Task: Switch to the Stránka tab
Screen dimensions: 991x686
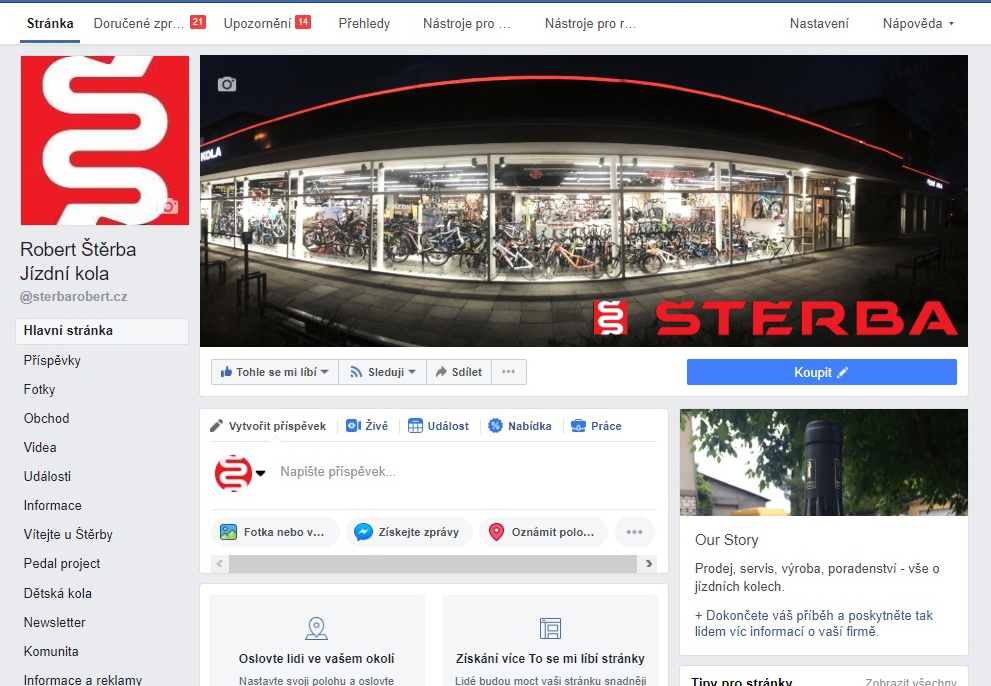Action: point(50,23)
